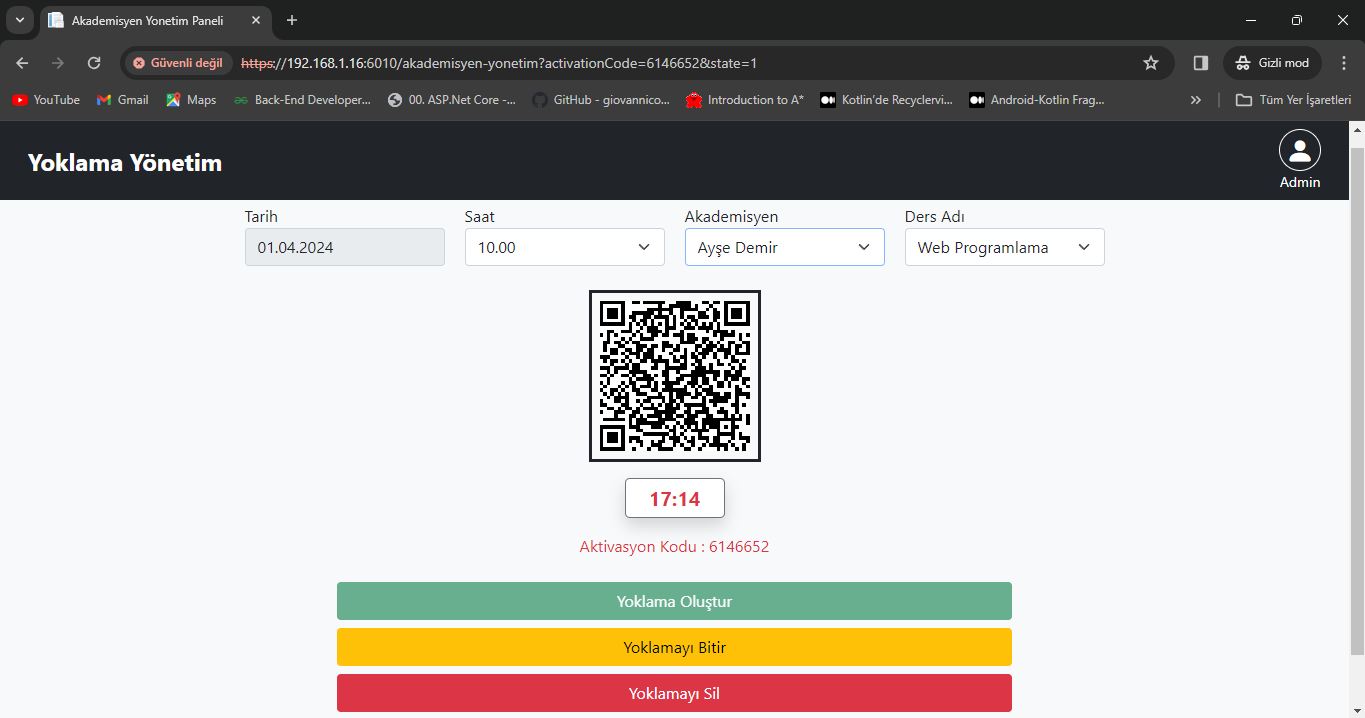
Task: Open the Gmail bookmark
Action: pos(122,100)
